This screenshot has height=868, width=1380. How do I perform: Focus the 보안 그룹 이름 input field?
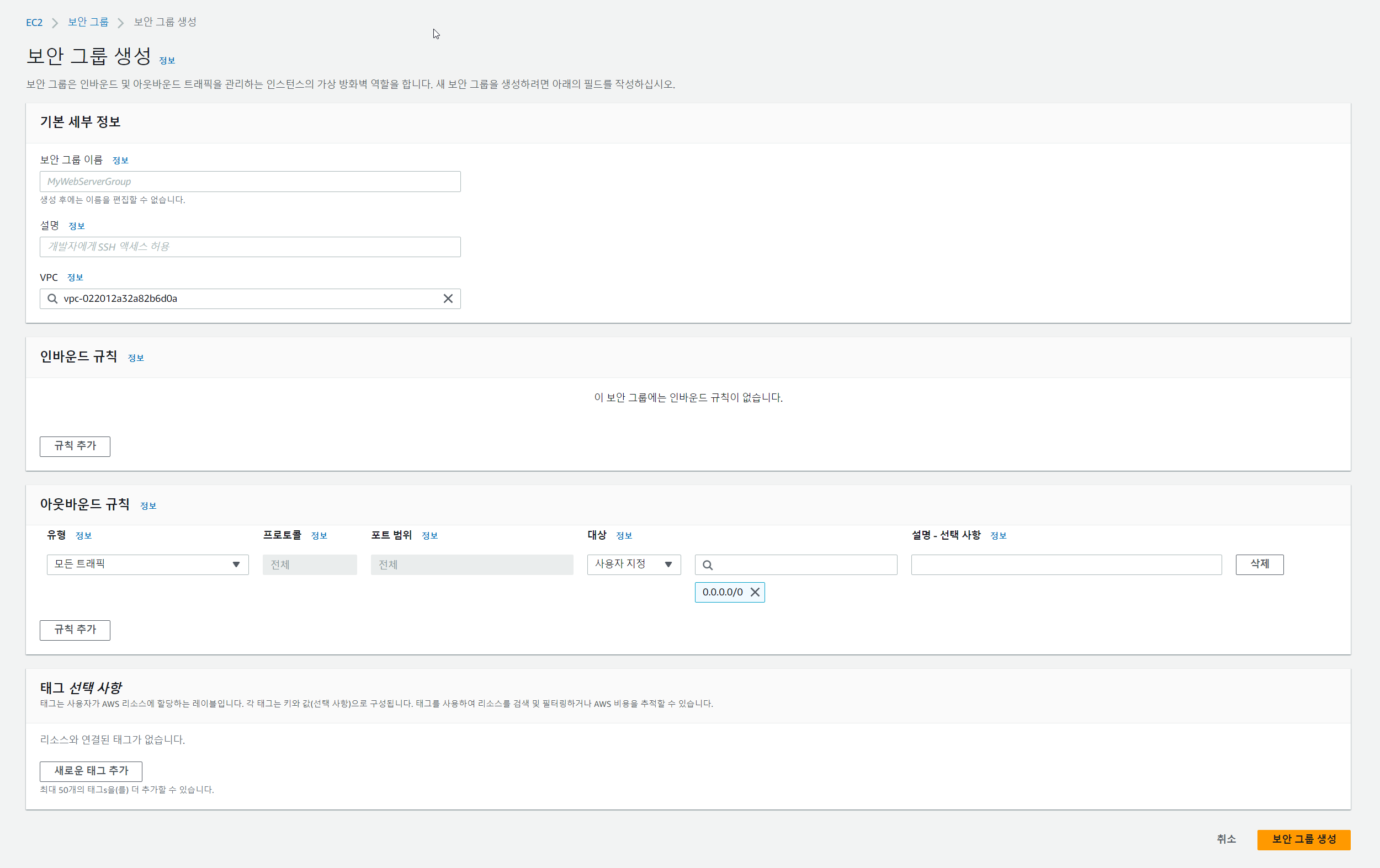point(250,182)
